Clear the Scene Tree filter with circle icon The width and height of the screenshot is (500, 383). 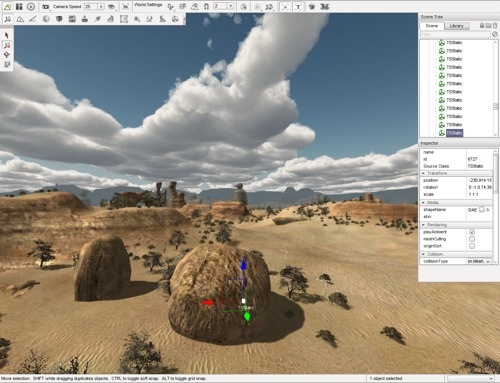pos(495,34)
